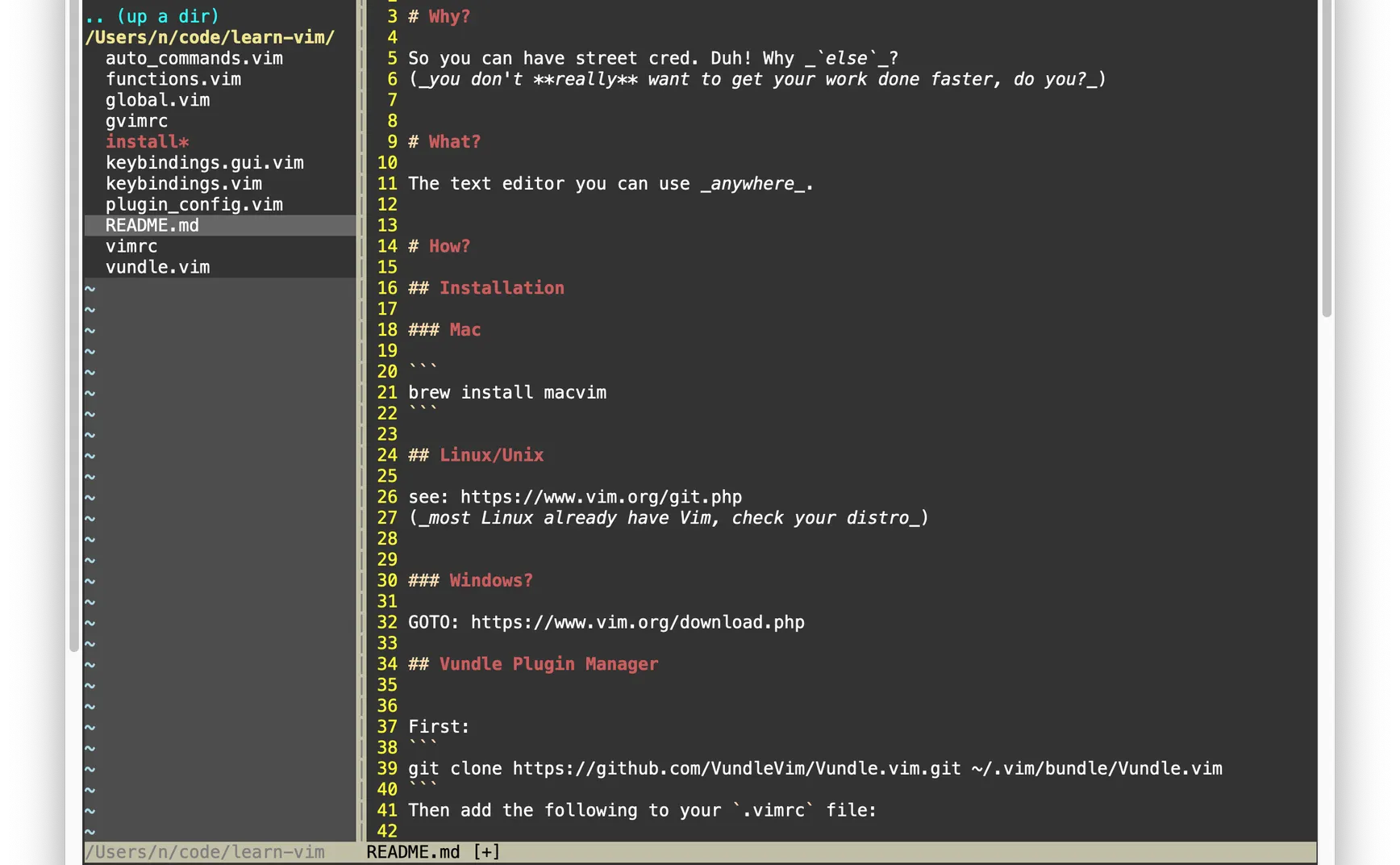Open auto_commands.vim in the file tree
Viewport: 1400px width, 865px height.
[194, 58]
